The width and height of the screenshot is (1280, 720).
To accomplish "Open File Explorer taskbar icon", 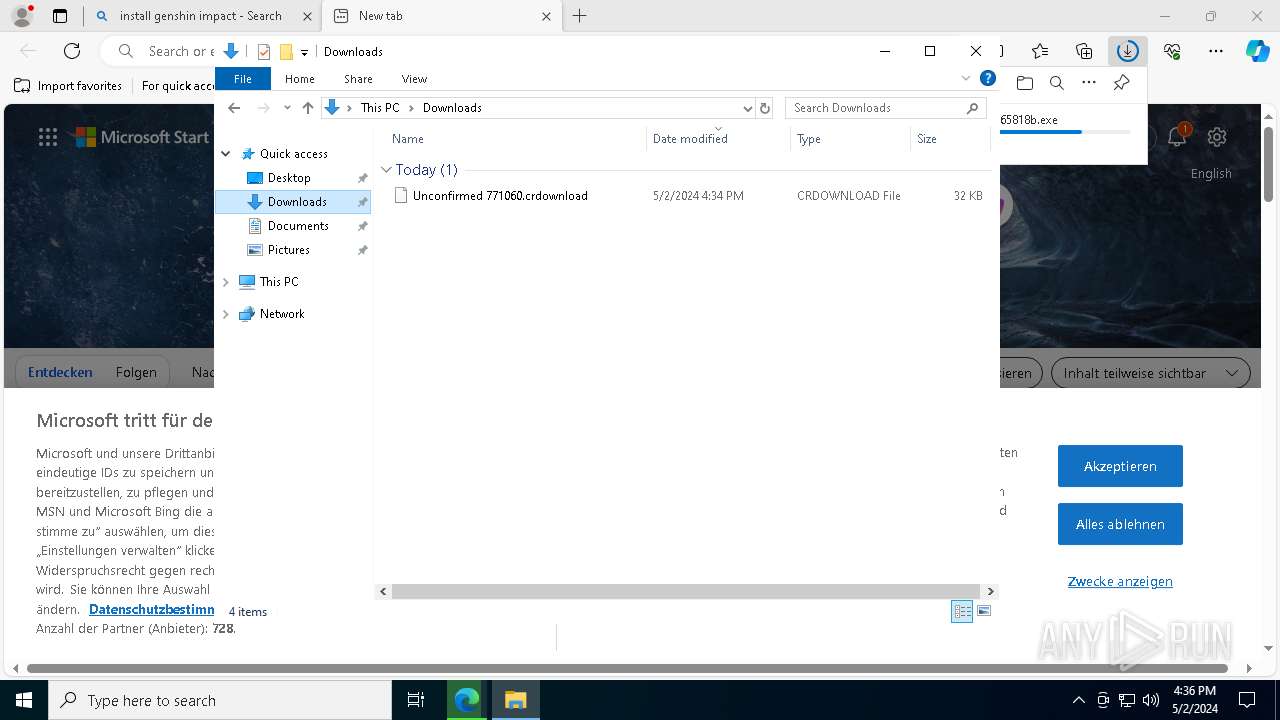I will (x=516, y=700).
